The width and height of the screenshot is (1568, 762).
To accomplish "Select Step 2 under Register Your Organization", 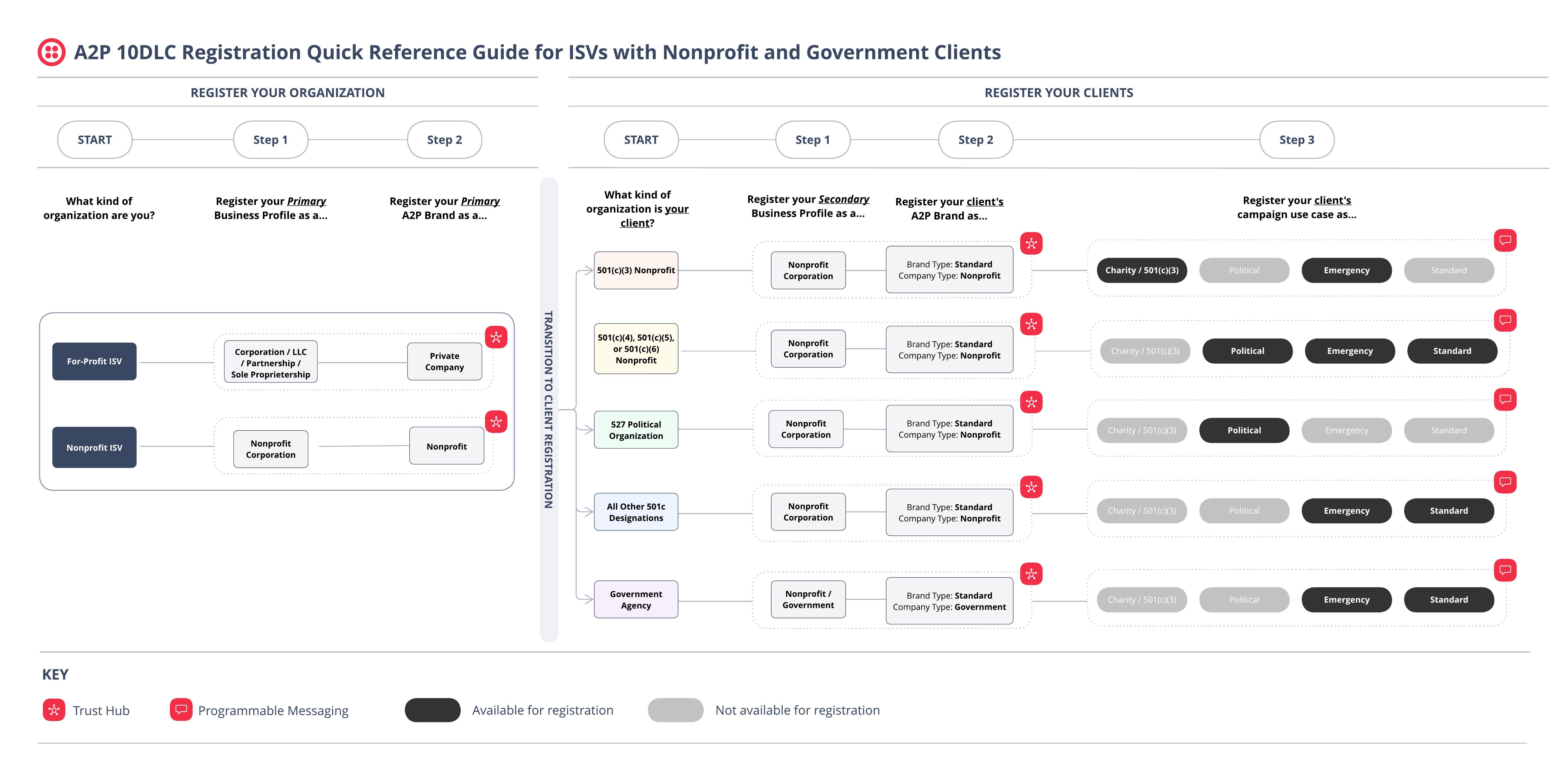I will tap(444, 140).
